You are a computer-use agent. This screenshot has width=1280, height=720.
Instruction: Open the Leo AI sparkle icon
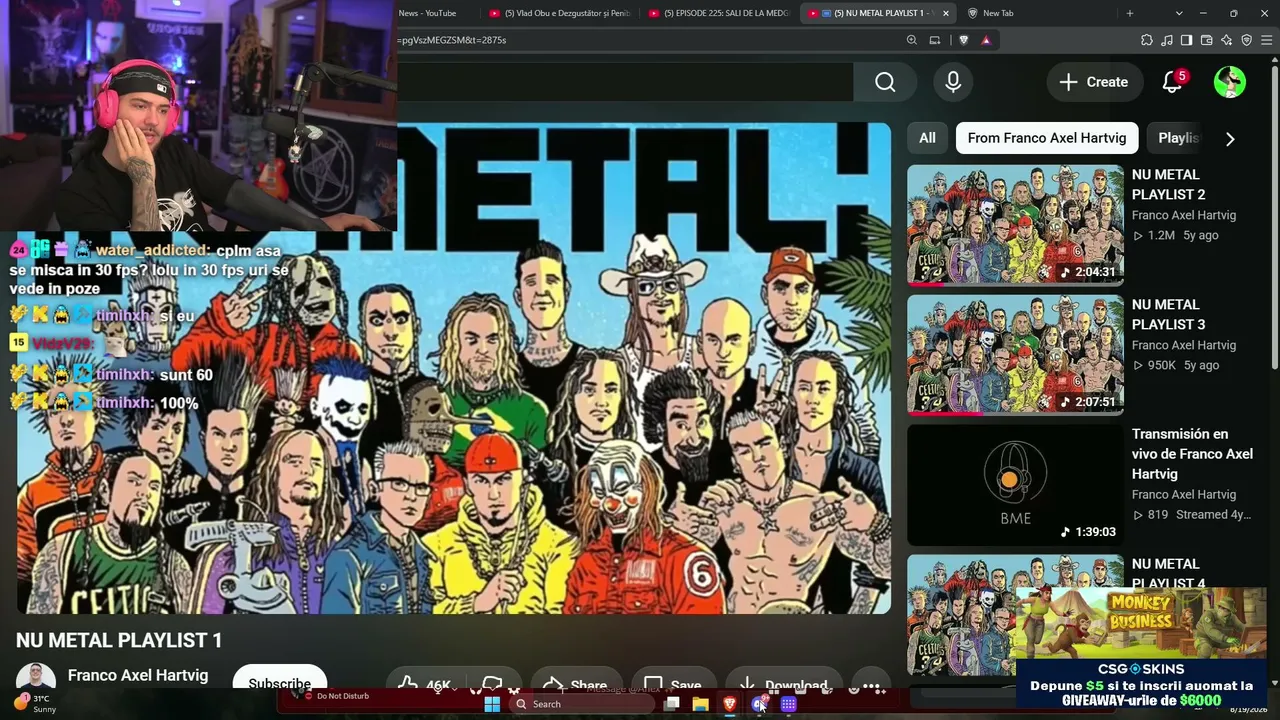pos(1226,40)
